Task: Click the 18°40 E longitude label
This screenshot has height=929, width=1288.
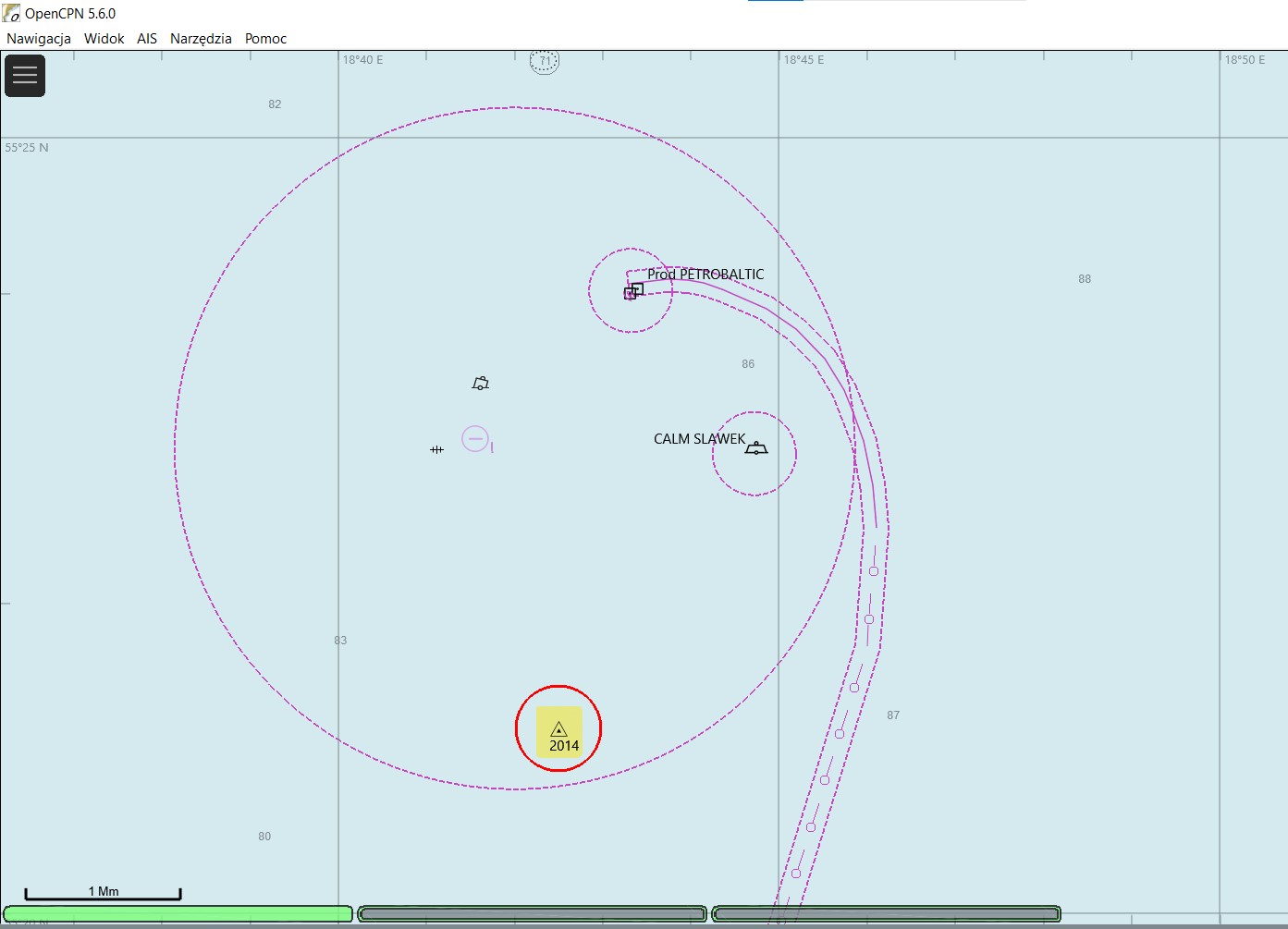Action: tap(363, 60)
